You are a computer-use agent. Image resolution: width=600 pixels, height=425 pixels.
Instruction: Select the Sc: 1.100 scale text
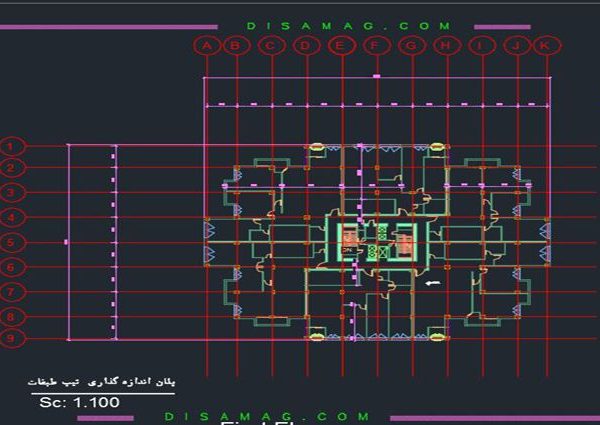(80, 402)
